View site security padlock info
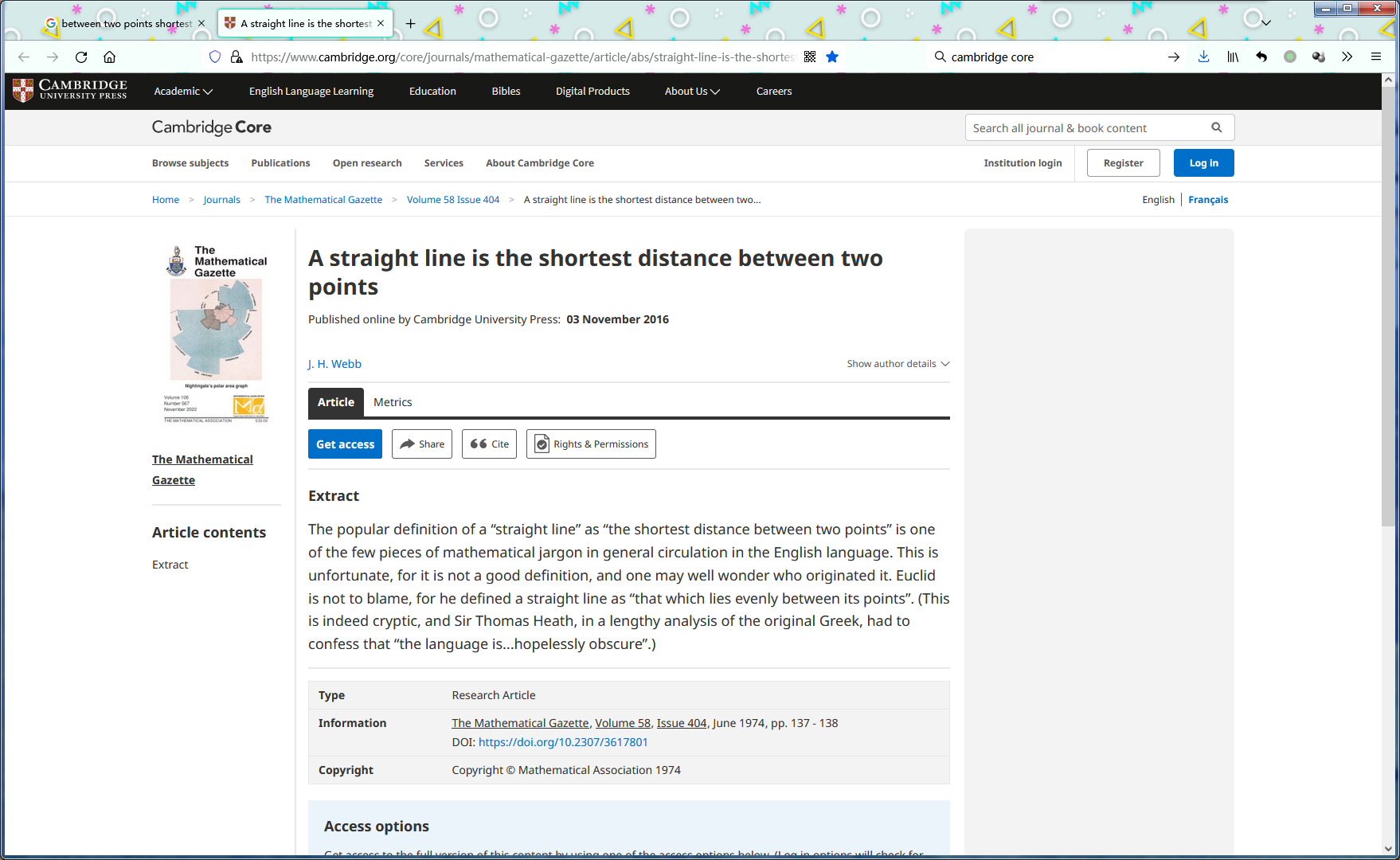 click(x=237, y=57)
